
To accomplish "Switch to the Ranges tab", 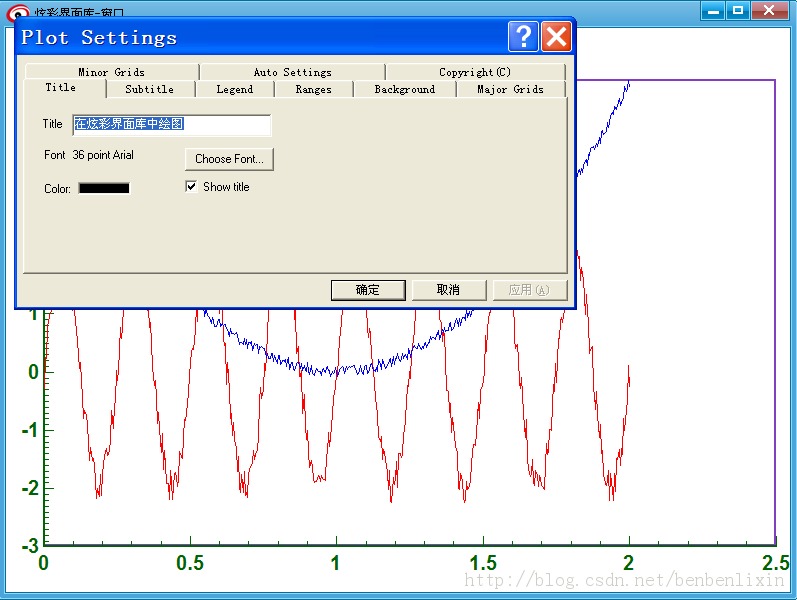I will click(313, 89).
